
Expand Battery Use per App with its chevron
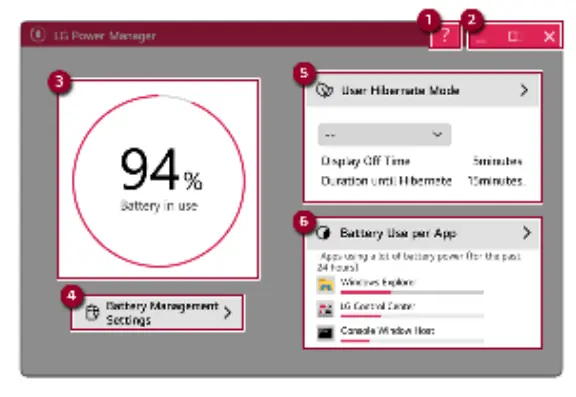(526, 232)
